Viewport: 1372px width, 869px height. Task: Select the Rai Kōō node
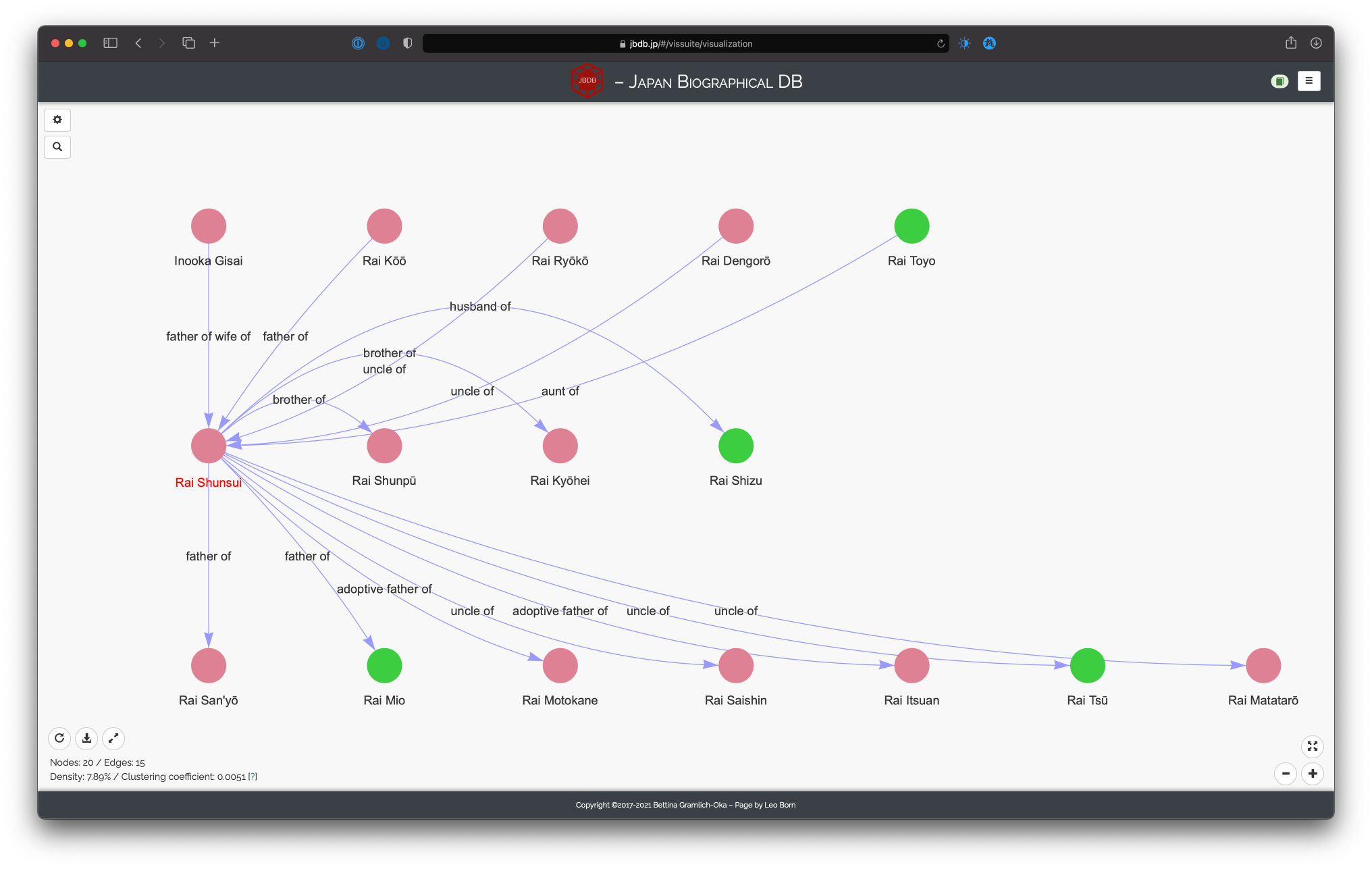coord(384,226)
